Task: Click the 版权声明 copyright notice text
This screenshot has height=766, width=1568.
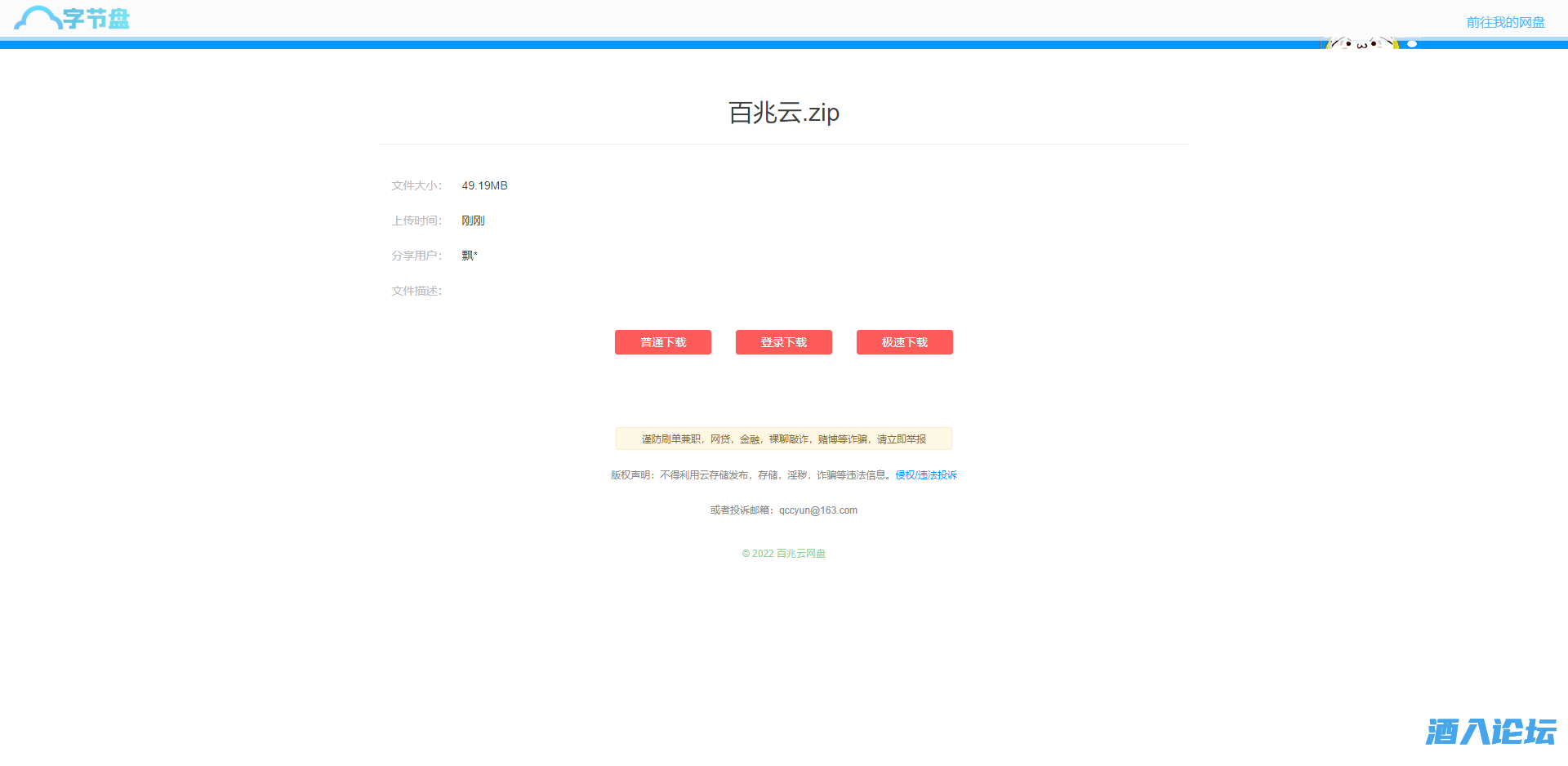Action: [750, 474]
